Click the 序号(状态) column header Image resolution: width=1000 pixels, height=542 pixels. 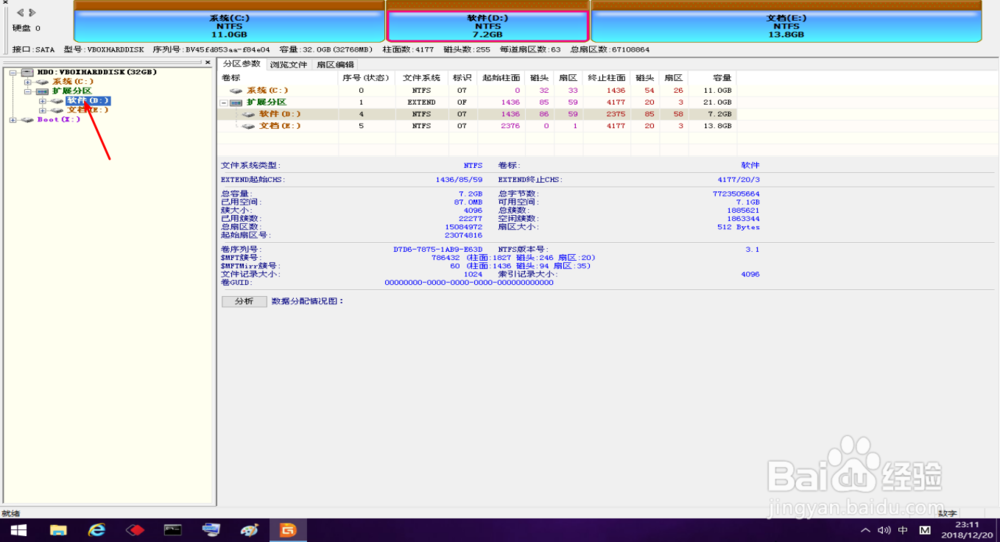coord(365,78)
